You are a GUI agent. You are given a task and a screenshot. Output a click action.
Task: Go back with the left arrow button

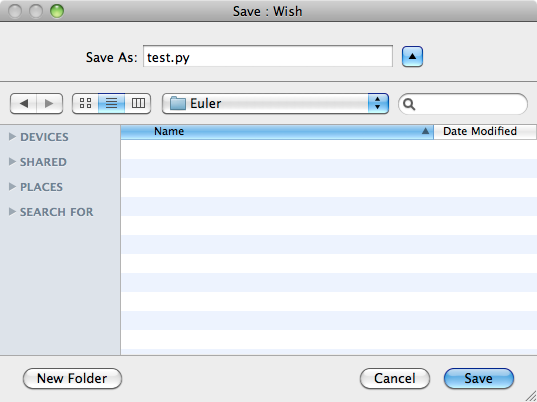click(x=24, y=103)
